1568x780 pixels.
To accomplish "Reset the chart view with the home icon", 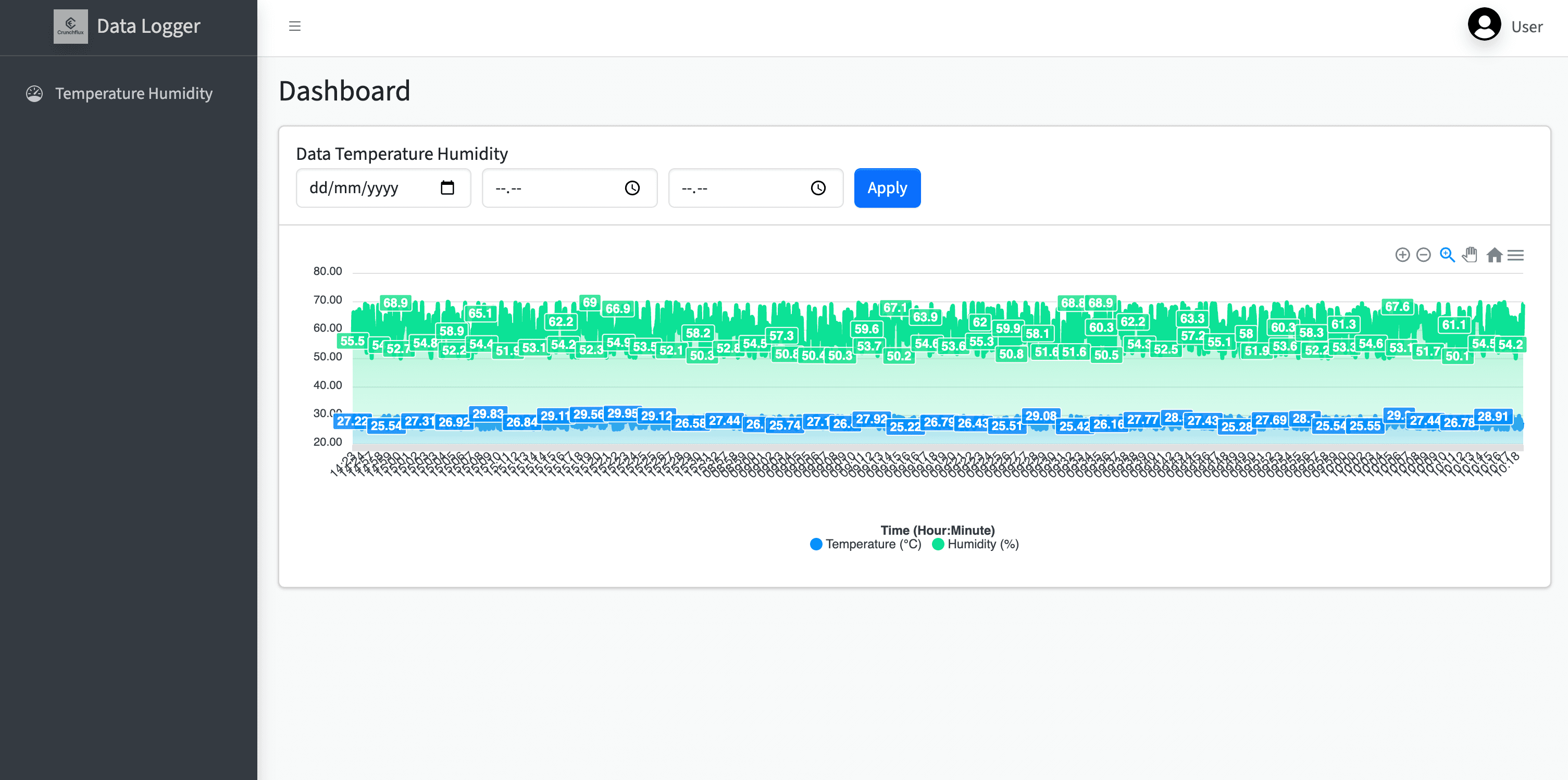I will (1495, 255).
